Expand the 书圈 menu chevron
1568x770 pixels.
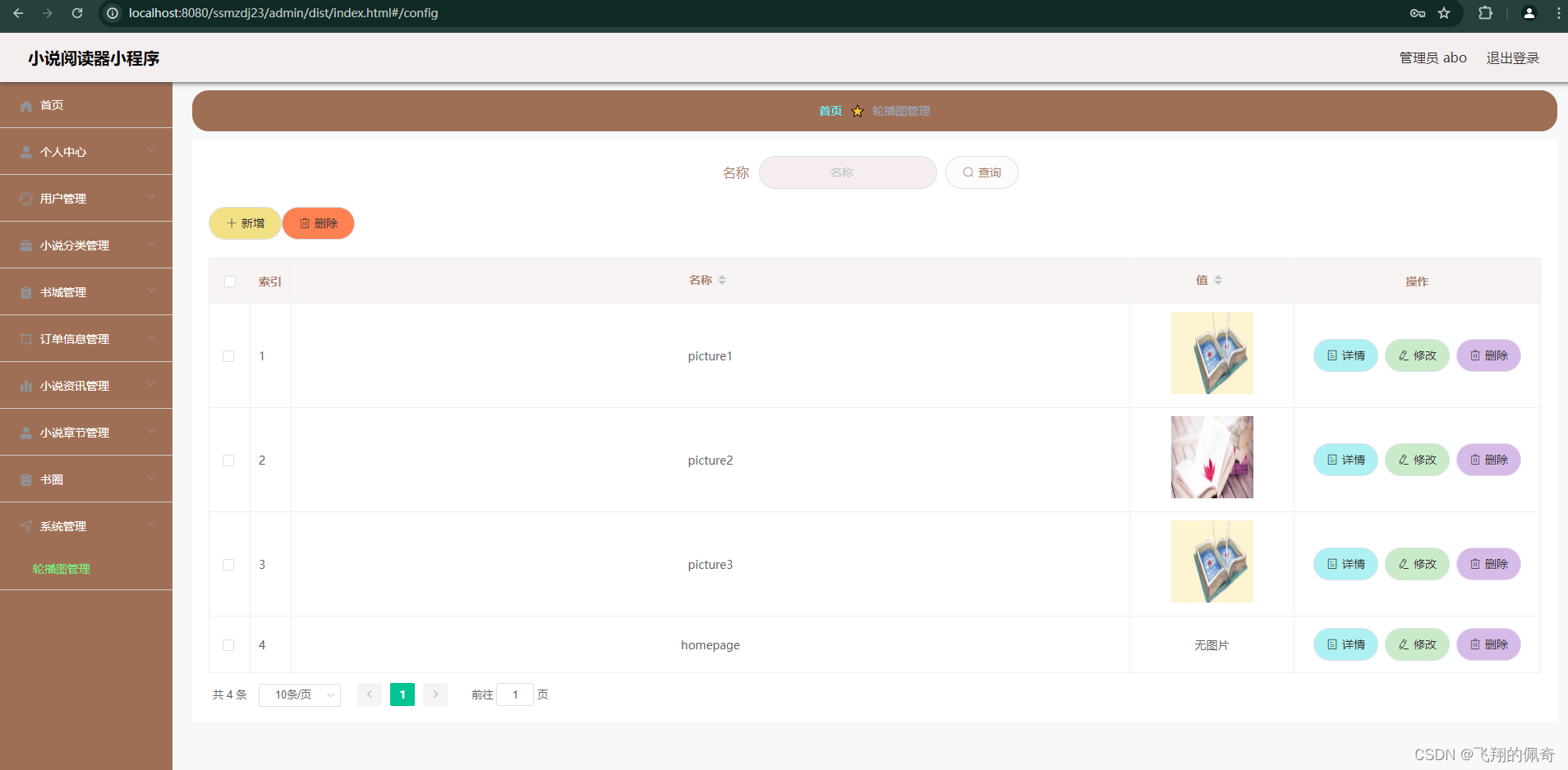[151, 479]
